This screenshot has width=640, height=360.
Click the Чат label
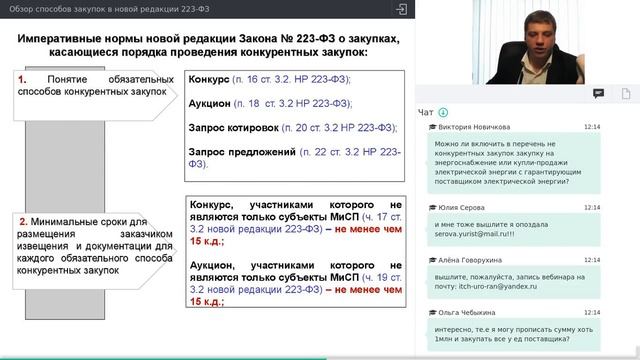click(x=425, y=112)
